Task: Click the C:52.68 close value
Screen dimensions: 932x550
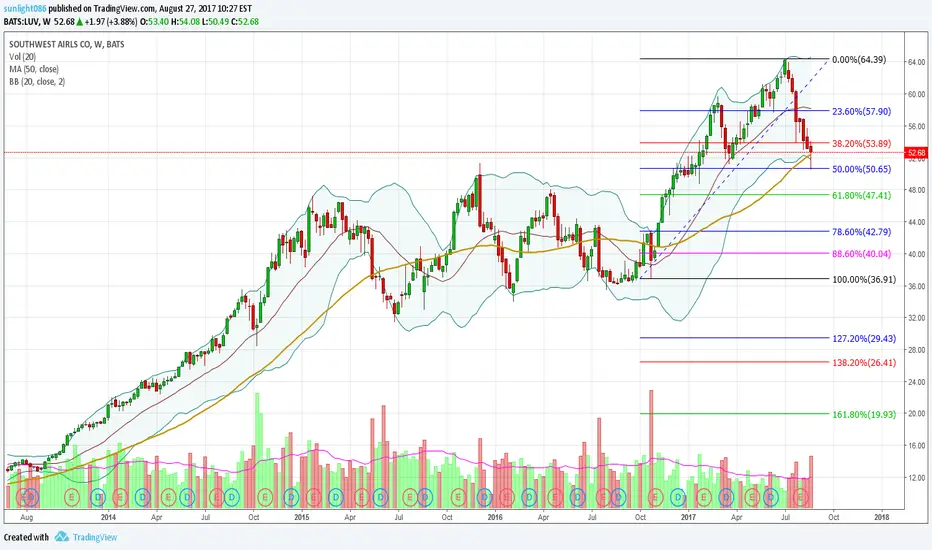Action: 244,22
